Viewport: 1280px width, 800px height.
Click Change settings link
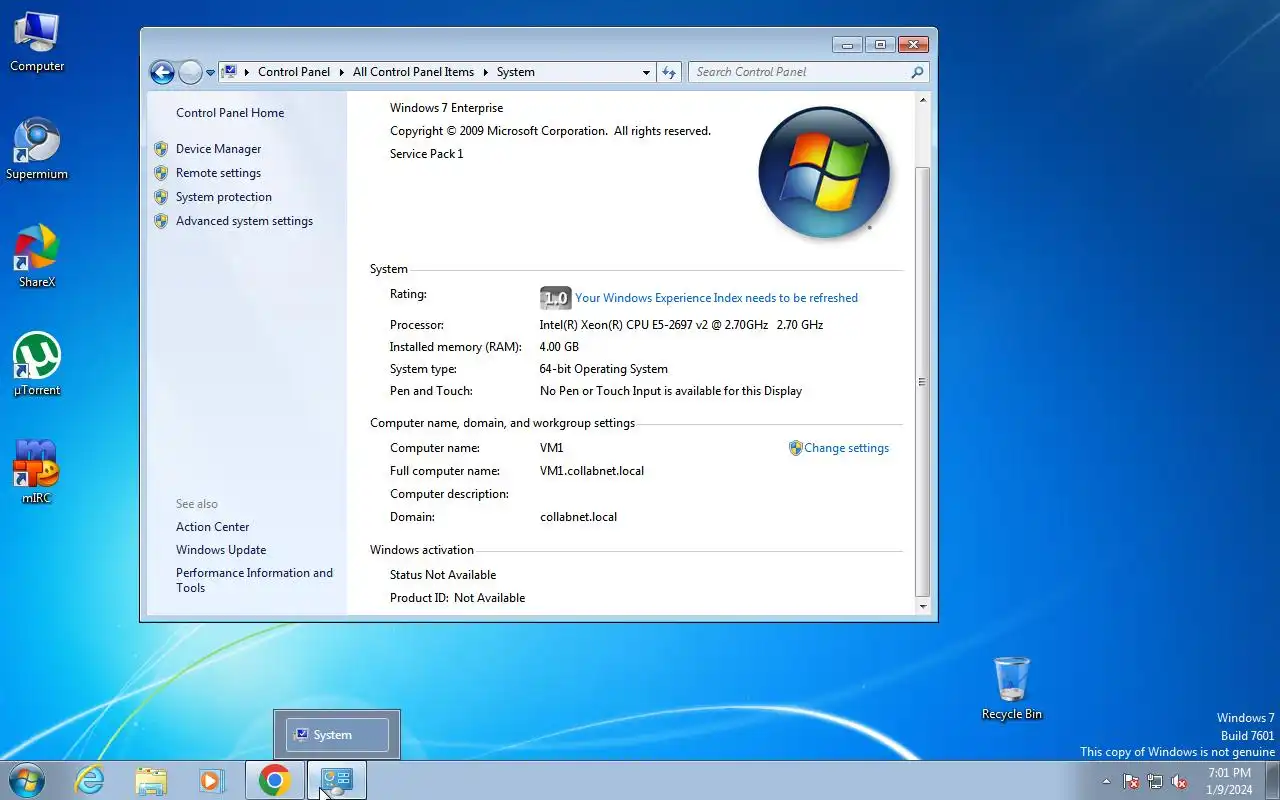tap(846, 448)
